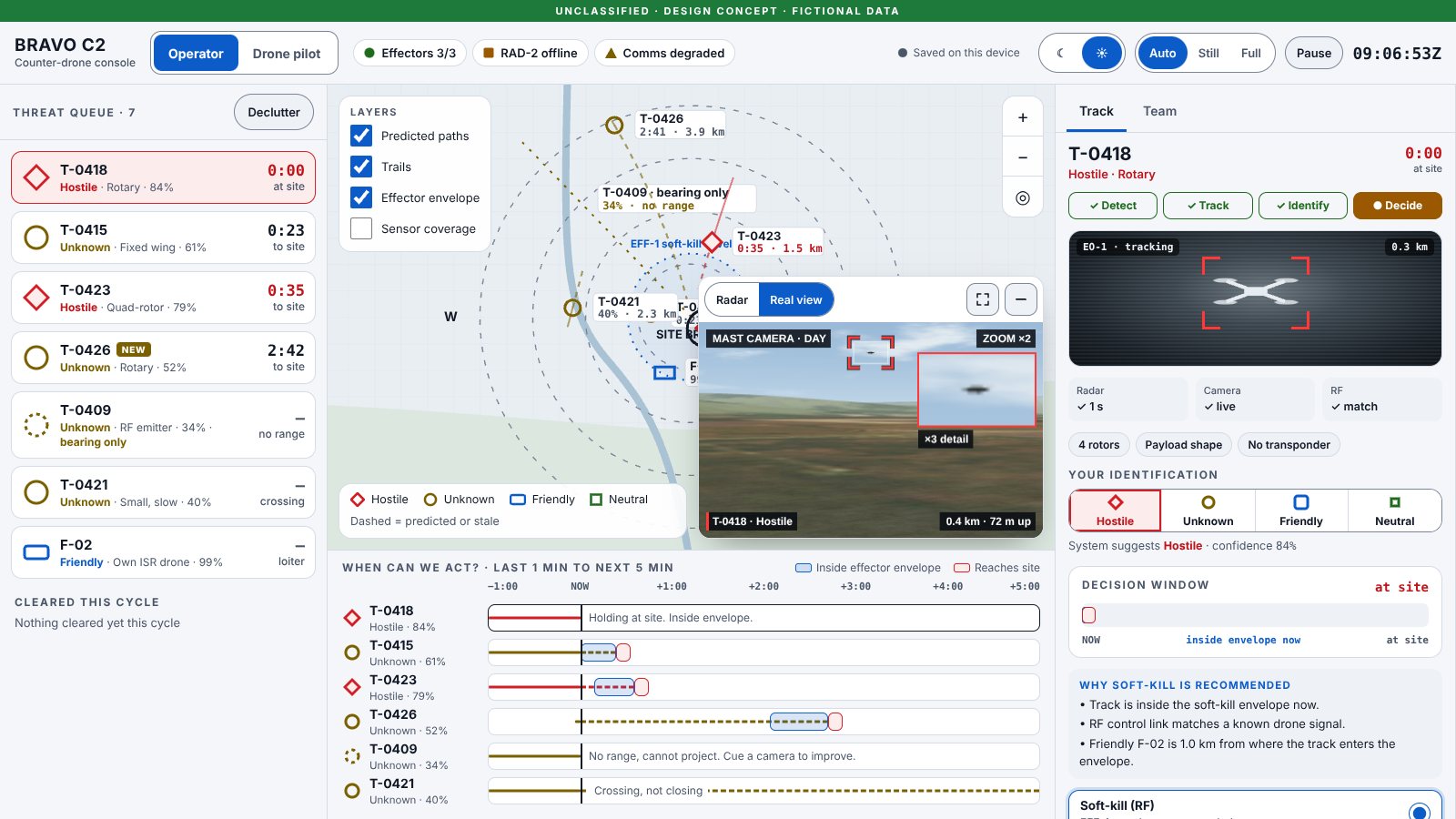
Task: Open the Track tab
Action: click(x=1097, y=111)
